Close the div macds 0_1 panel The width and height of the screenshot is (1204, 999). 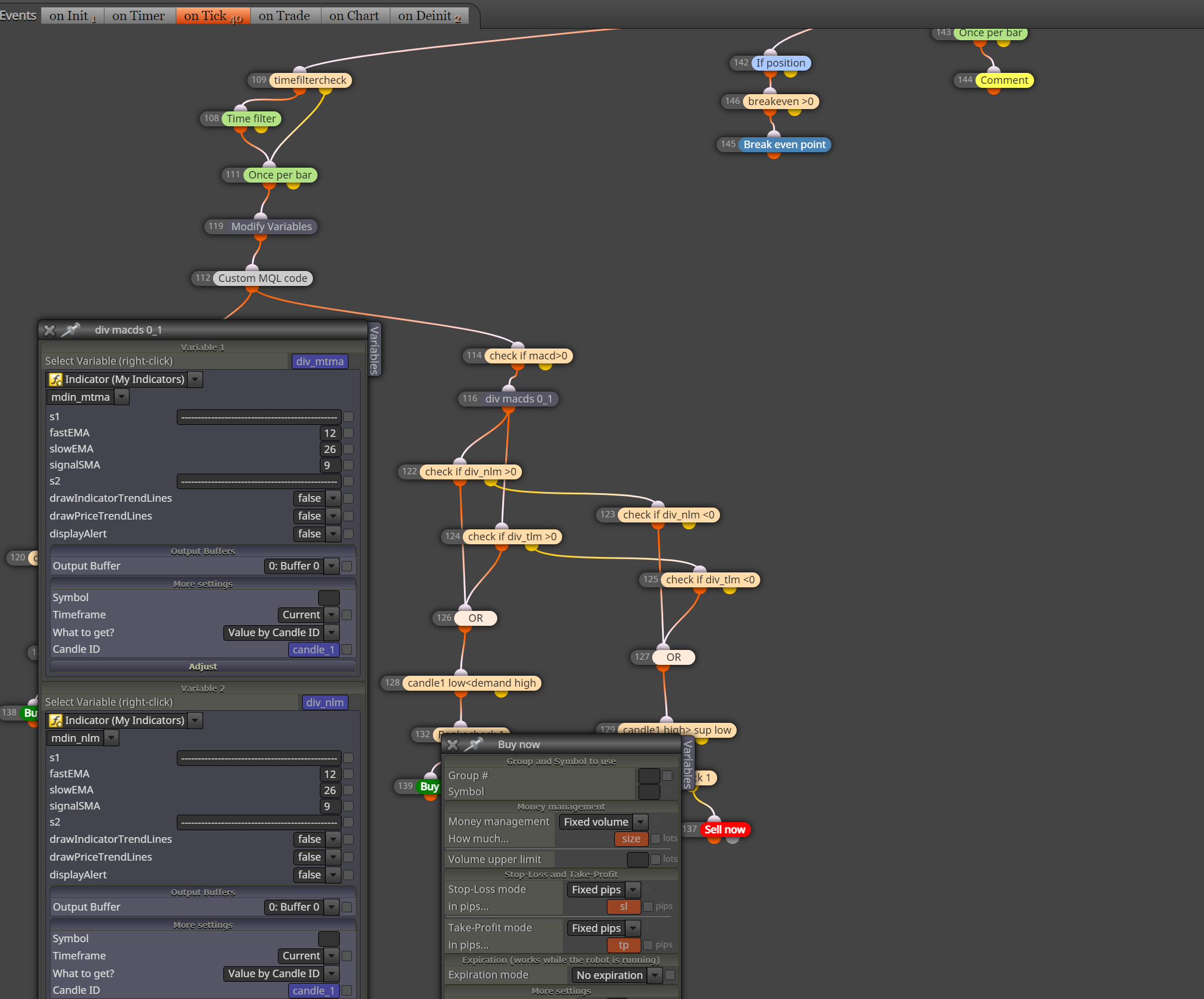pos(49,330)
